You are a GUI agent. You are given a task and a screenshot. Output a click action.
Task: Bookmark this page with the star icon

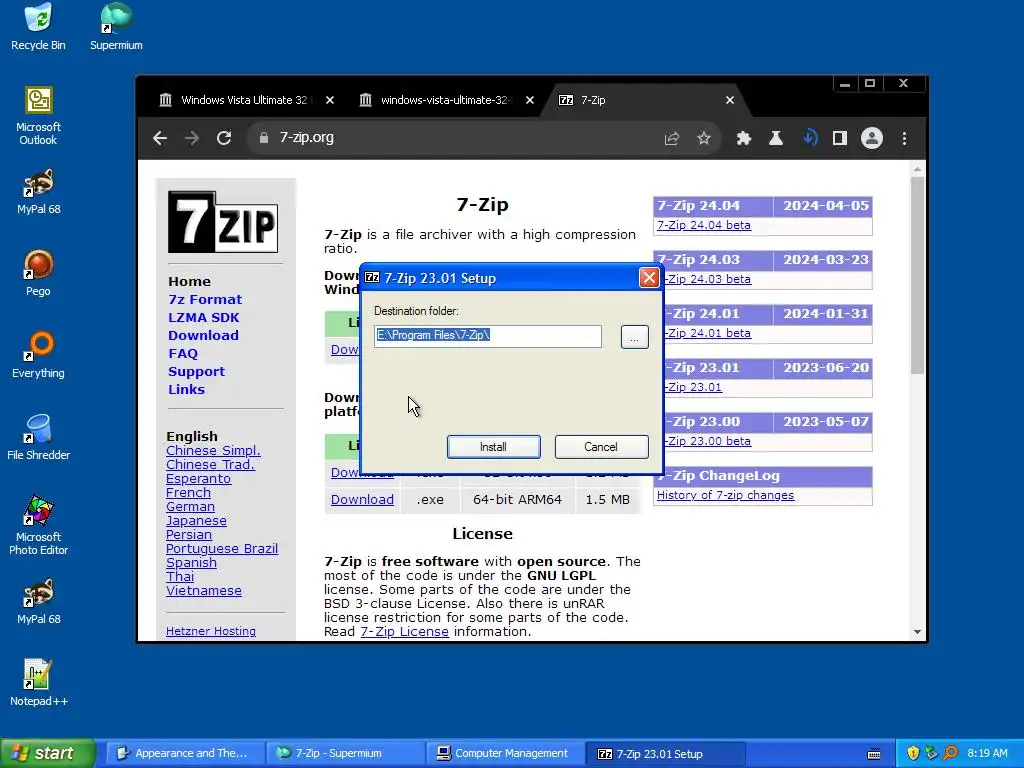tap(703, 138)
